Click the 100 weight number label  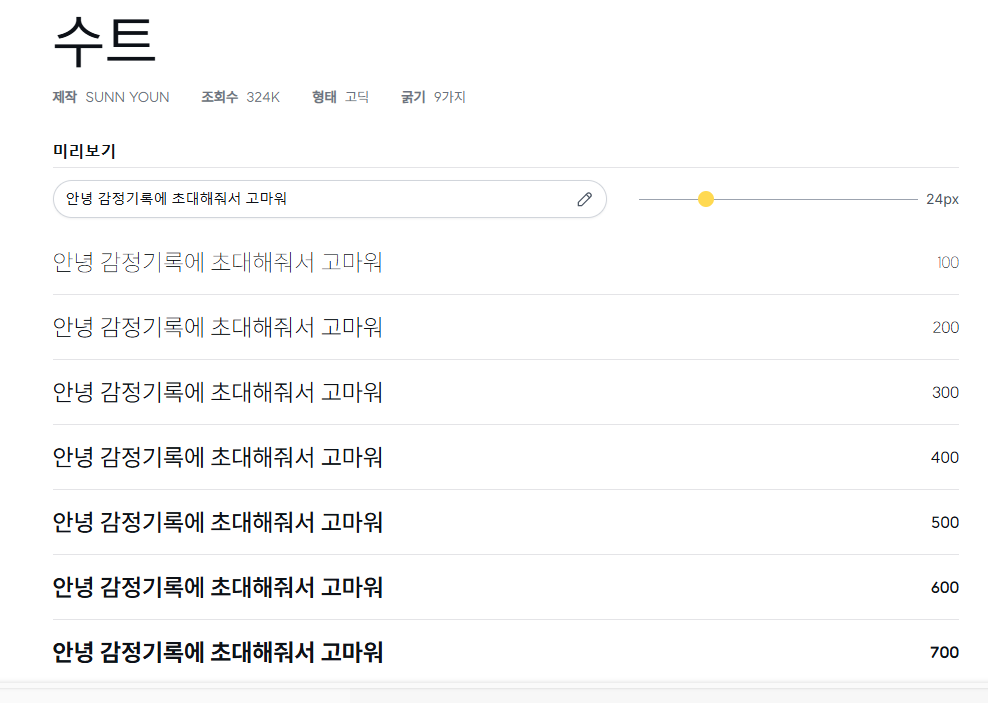click(x=948, y=262)
